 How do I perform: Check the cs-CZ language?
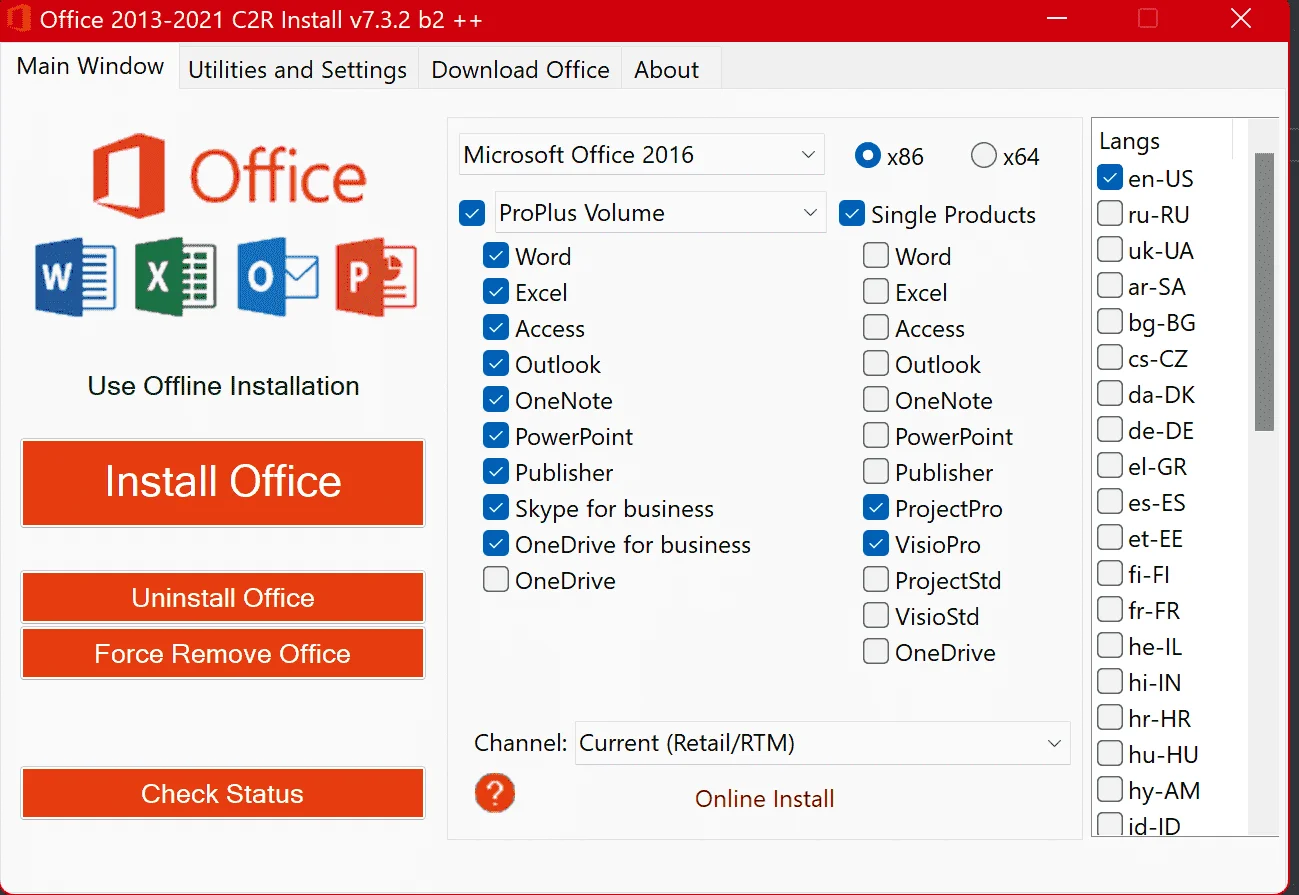pos(1110,358)
